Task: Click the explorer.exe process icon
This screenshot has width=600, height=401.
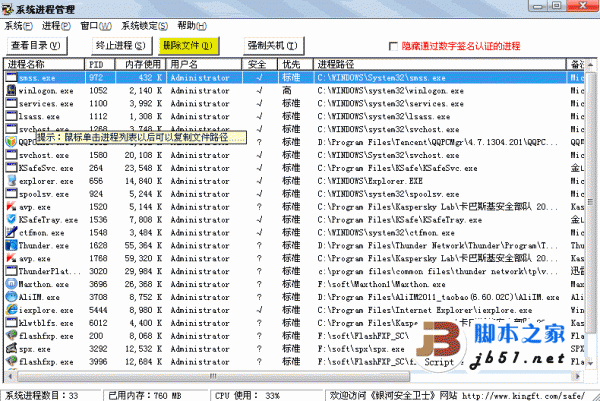Action: pyautogui.click(x=11, y=181)
